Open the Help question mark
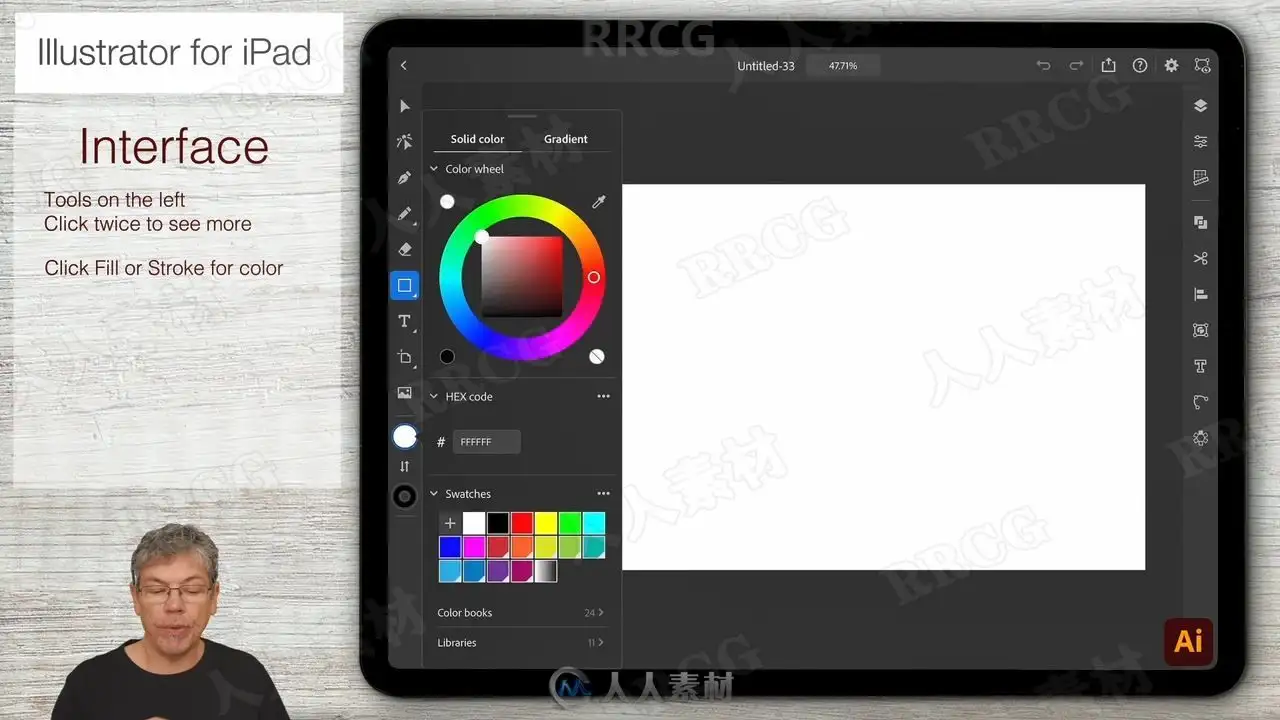The width and height of the screenshot is (1280, 720). [1140, 65]
